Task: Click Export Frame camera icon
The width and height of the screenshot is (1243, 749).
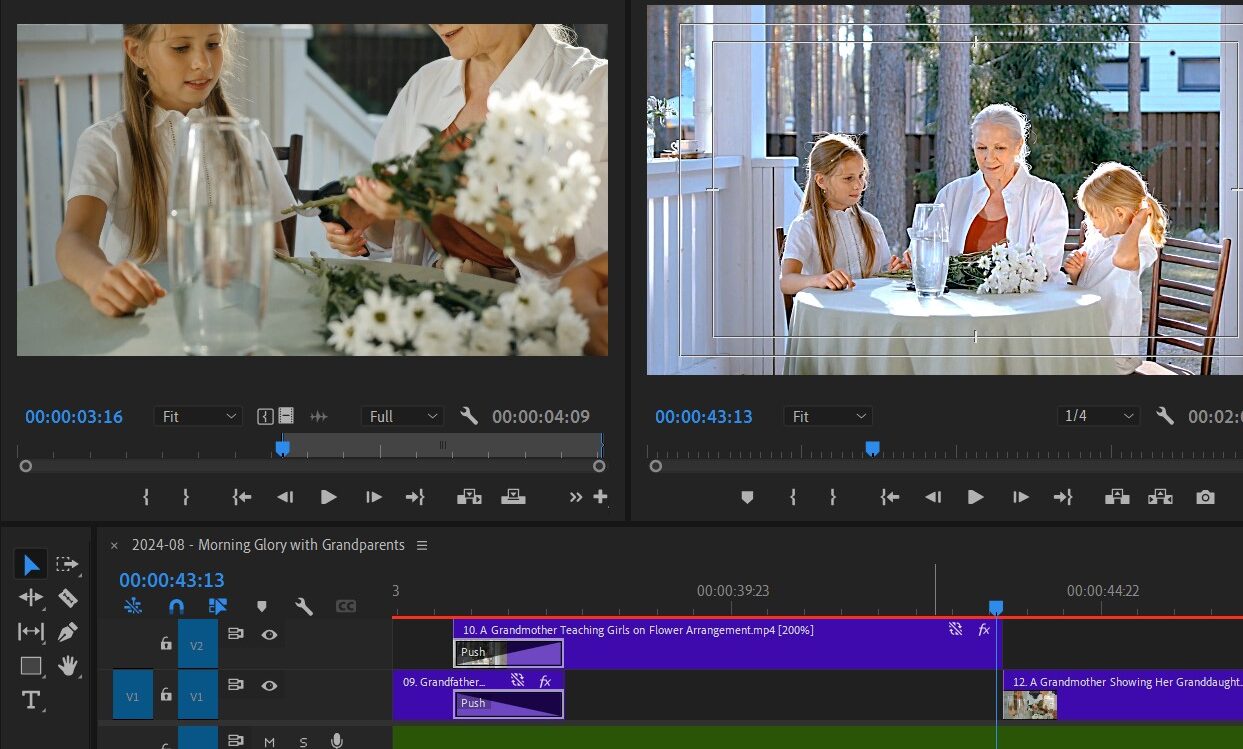Action: point(1206,497)
